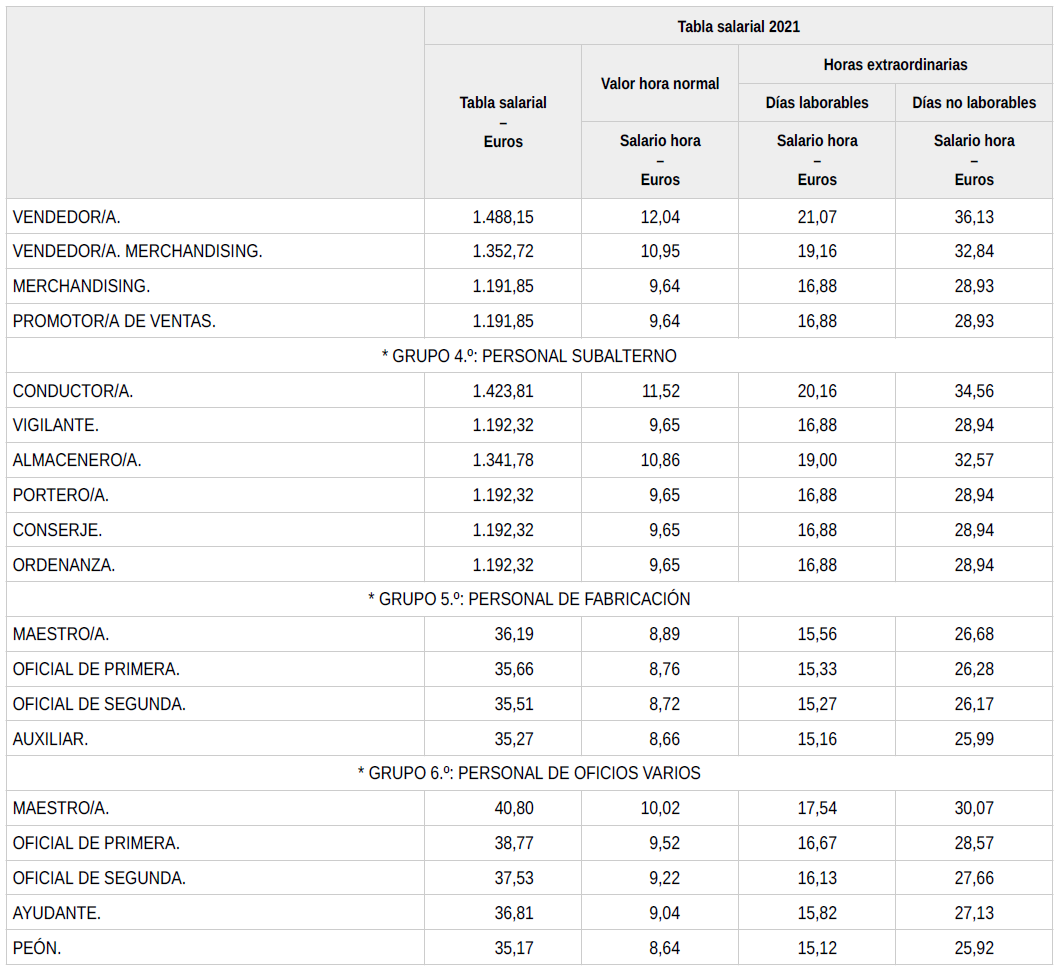The image size is (1057, 974).
Task: Select the AUXILIAR. row label
Action: (50, 739)
